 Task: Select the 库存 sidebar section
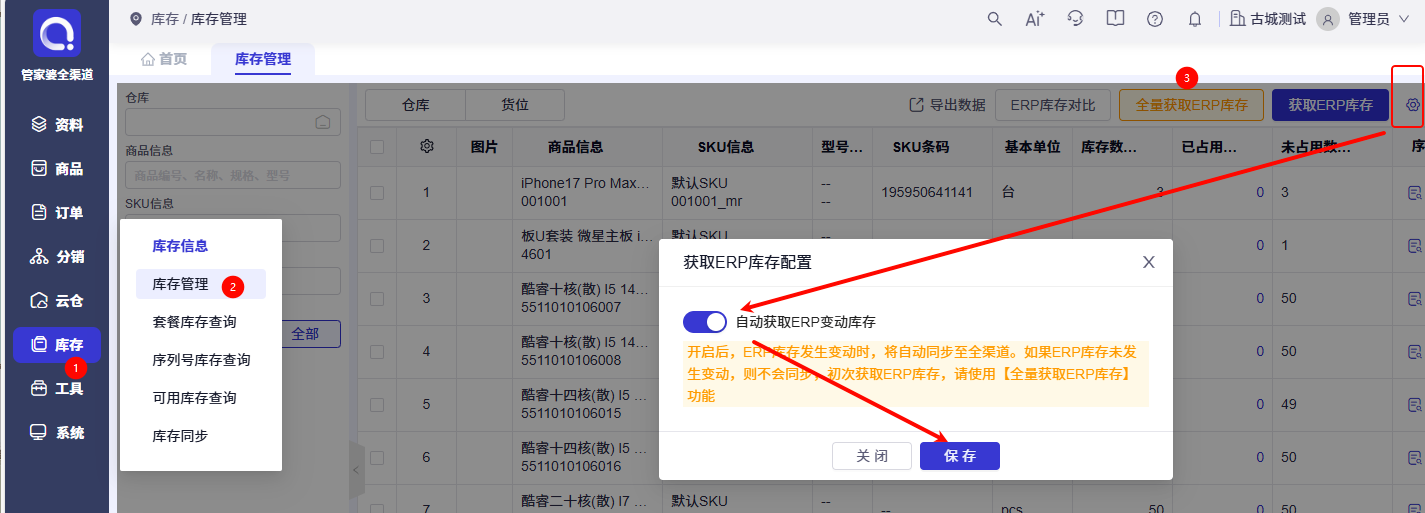(x=57, y=345)
